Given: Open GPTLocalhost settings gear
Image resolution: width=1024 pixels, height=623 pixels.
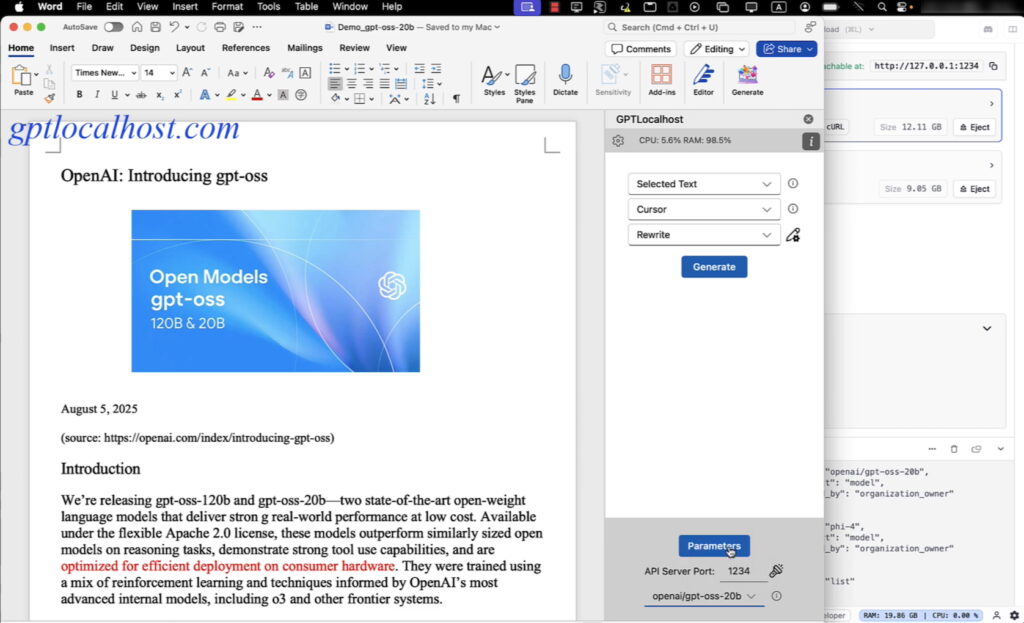Looking at the screenshot, I should tap(617, 141).
